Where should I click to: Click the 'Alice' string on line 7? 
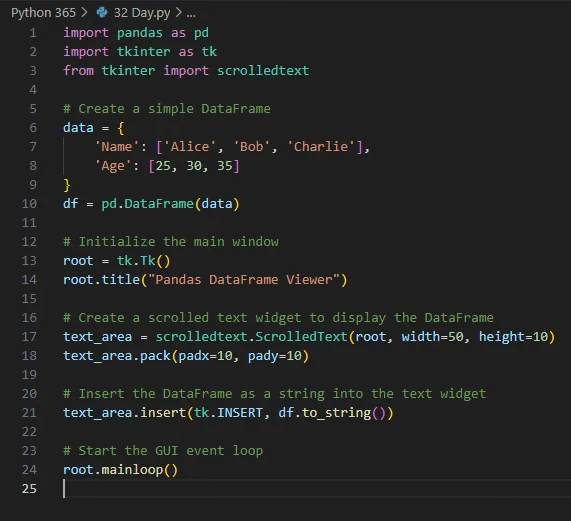point(190,146)
